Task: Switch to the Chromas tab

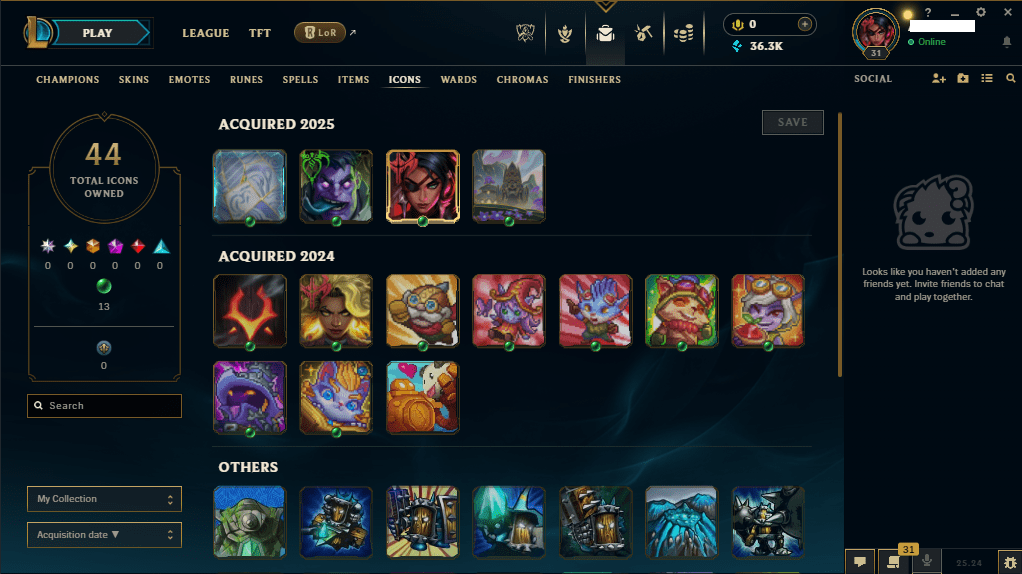Action: click(x=522, y=79)
